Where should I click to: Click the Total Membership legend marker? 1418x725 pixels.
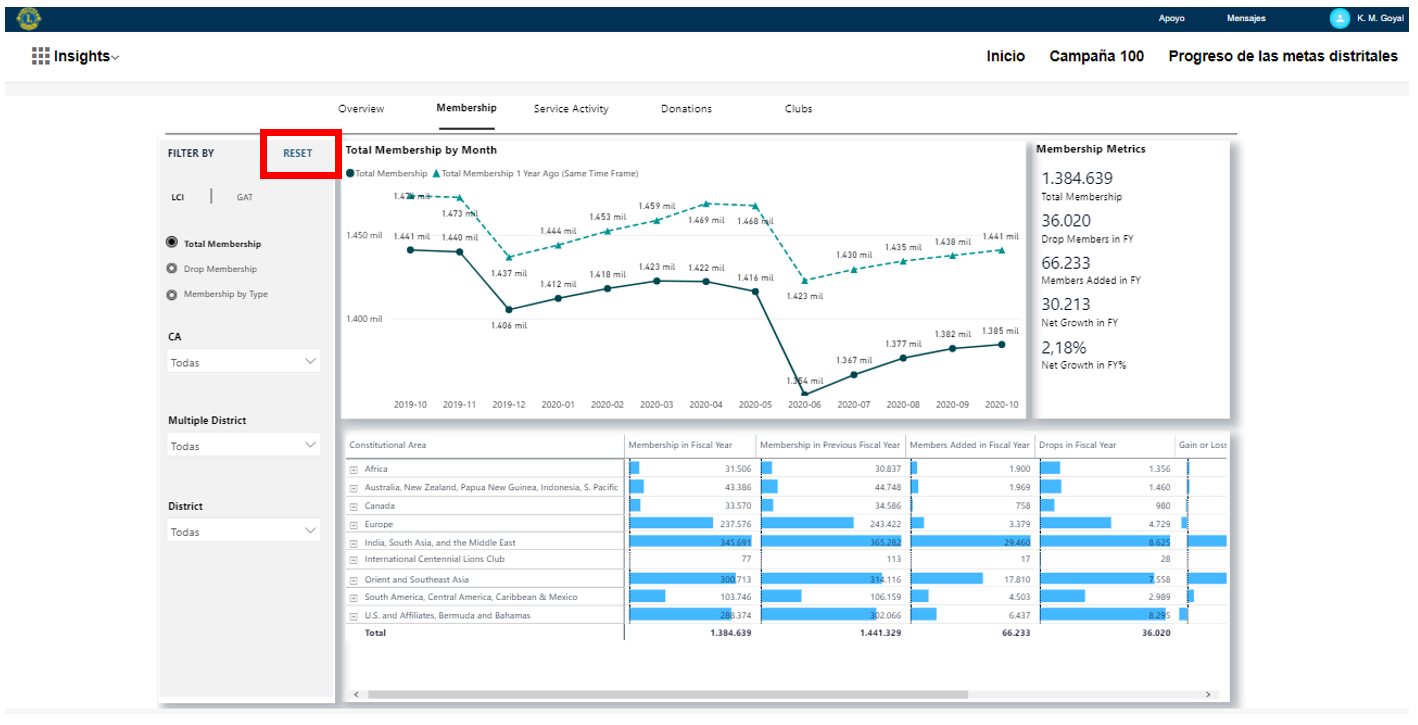(x=350, y=173)
